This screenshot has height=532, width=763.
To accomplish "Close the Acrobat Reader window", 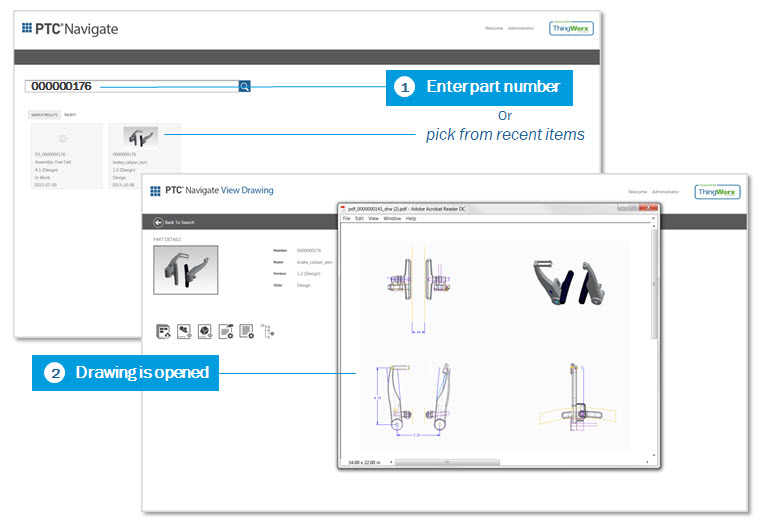I will pos(649,208).
